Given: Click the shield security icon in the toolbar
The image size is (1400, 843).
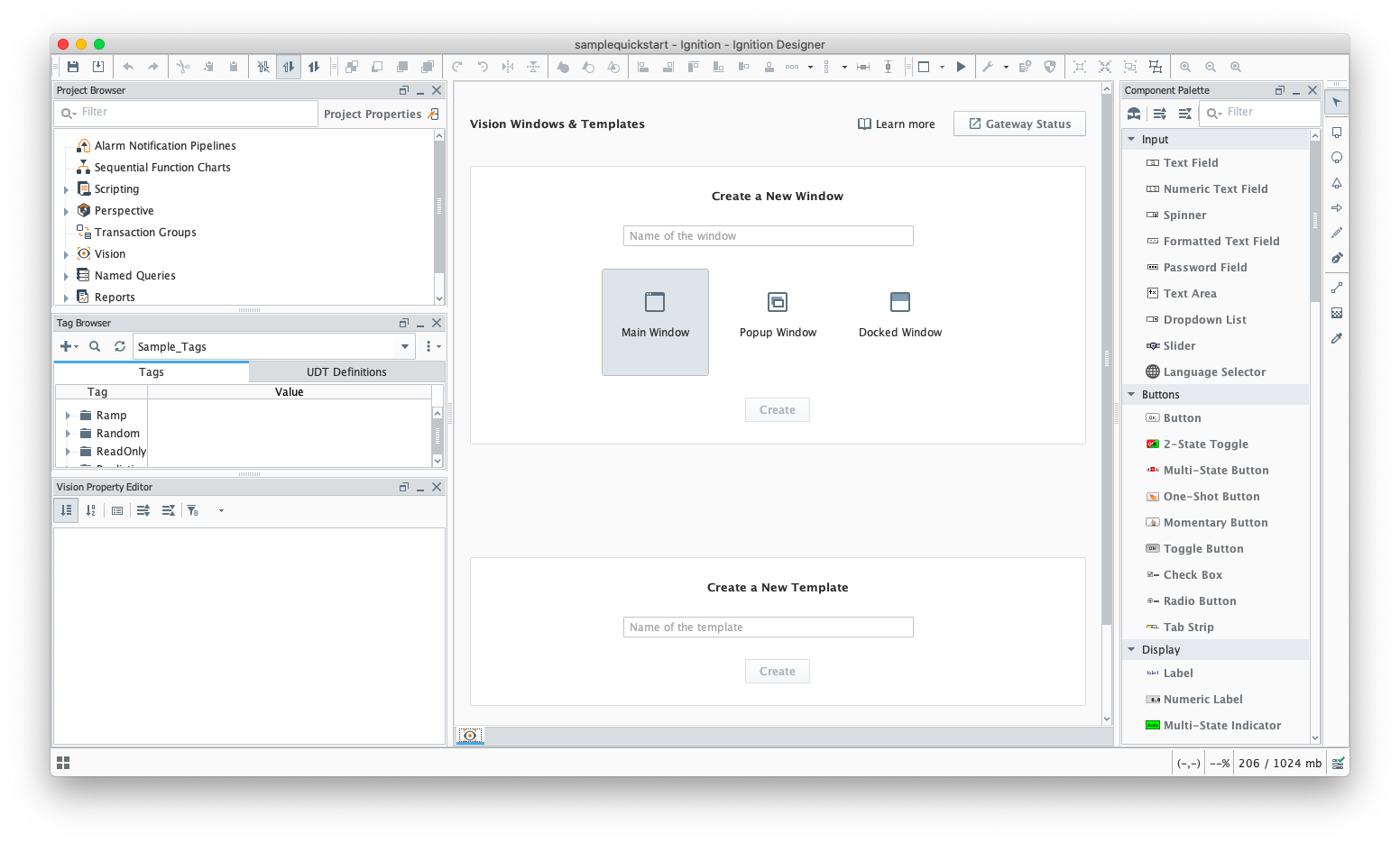Looking at the screenshot, I should click(1050, 67).
